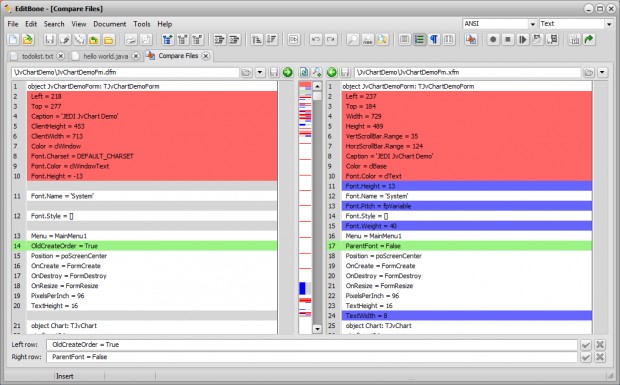Image resolution: width=620 pixels, height=385 pixels.
Task: Click the Save As pencil icon
Action: point(65,40)
